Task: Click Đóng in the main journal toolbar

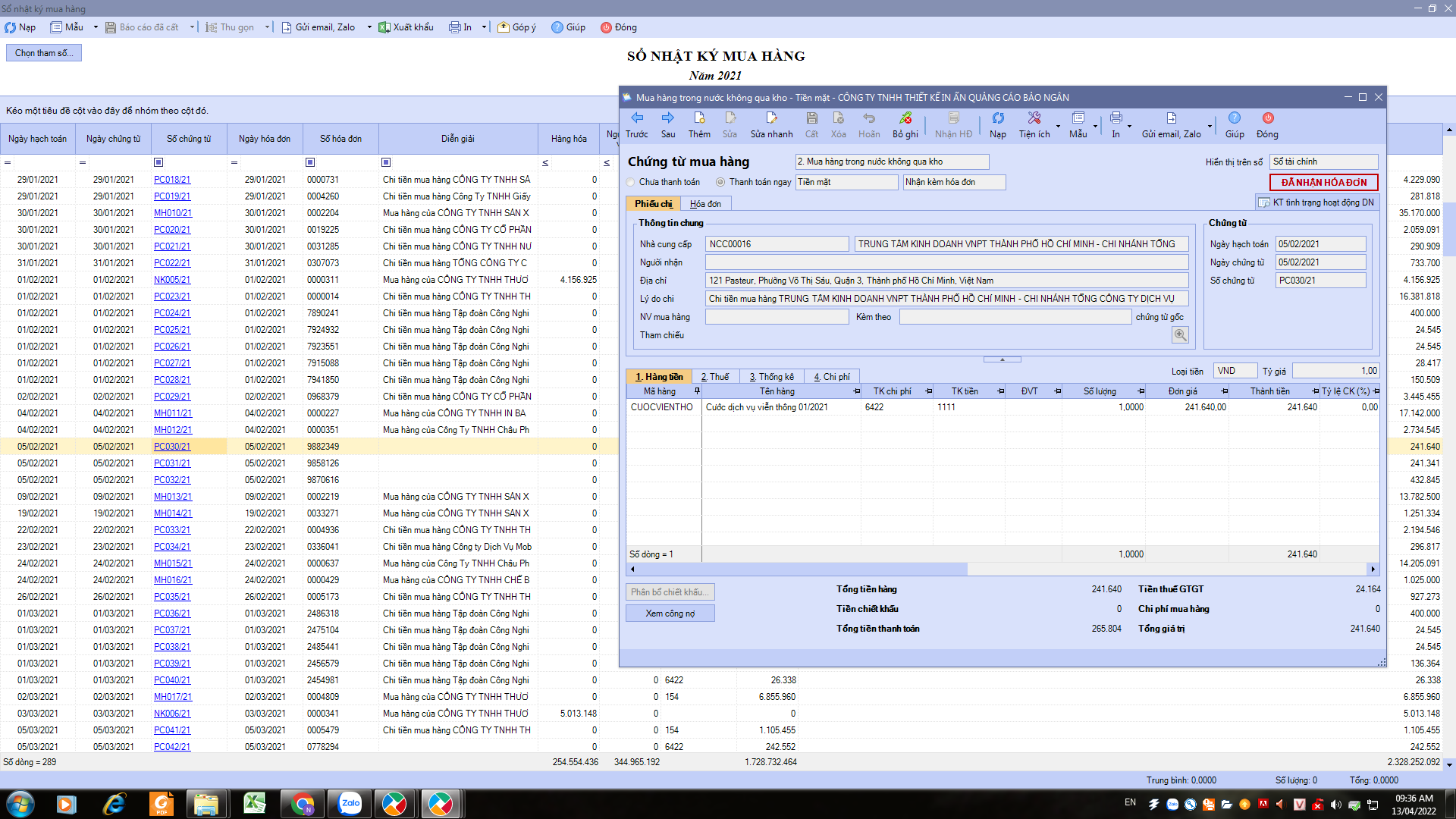Action: pyautogui.click(x=619, y=27)
